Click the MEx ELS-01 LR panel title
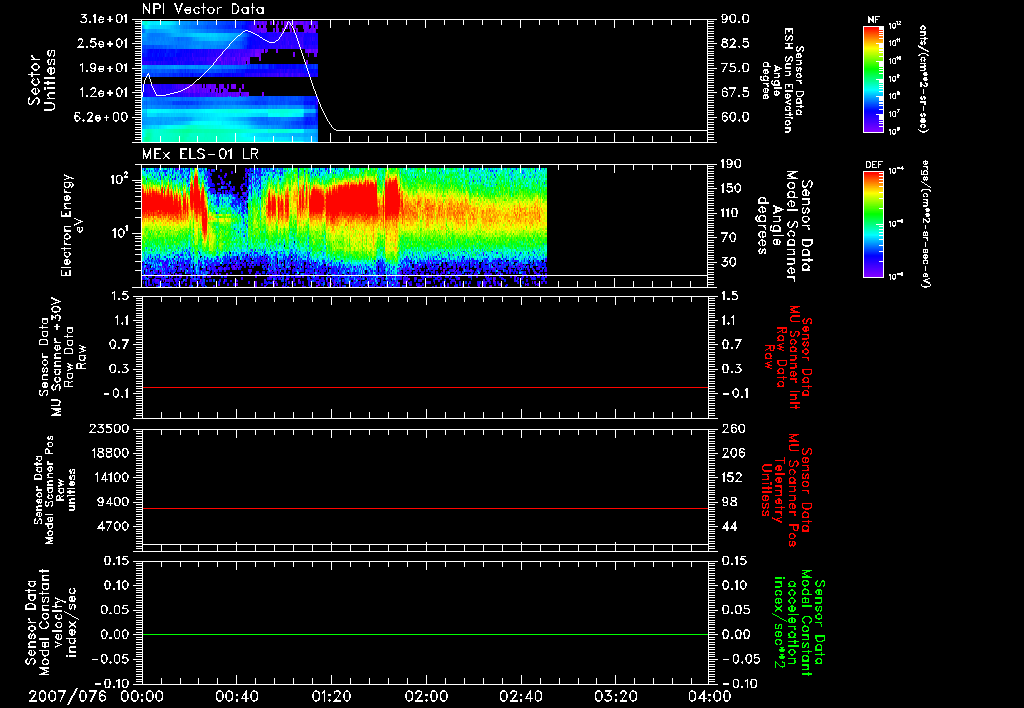 (x=200, y=155)
